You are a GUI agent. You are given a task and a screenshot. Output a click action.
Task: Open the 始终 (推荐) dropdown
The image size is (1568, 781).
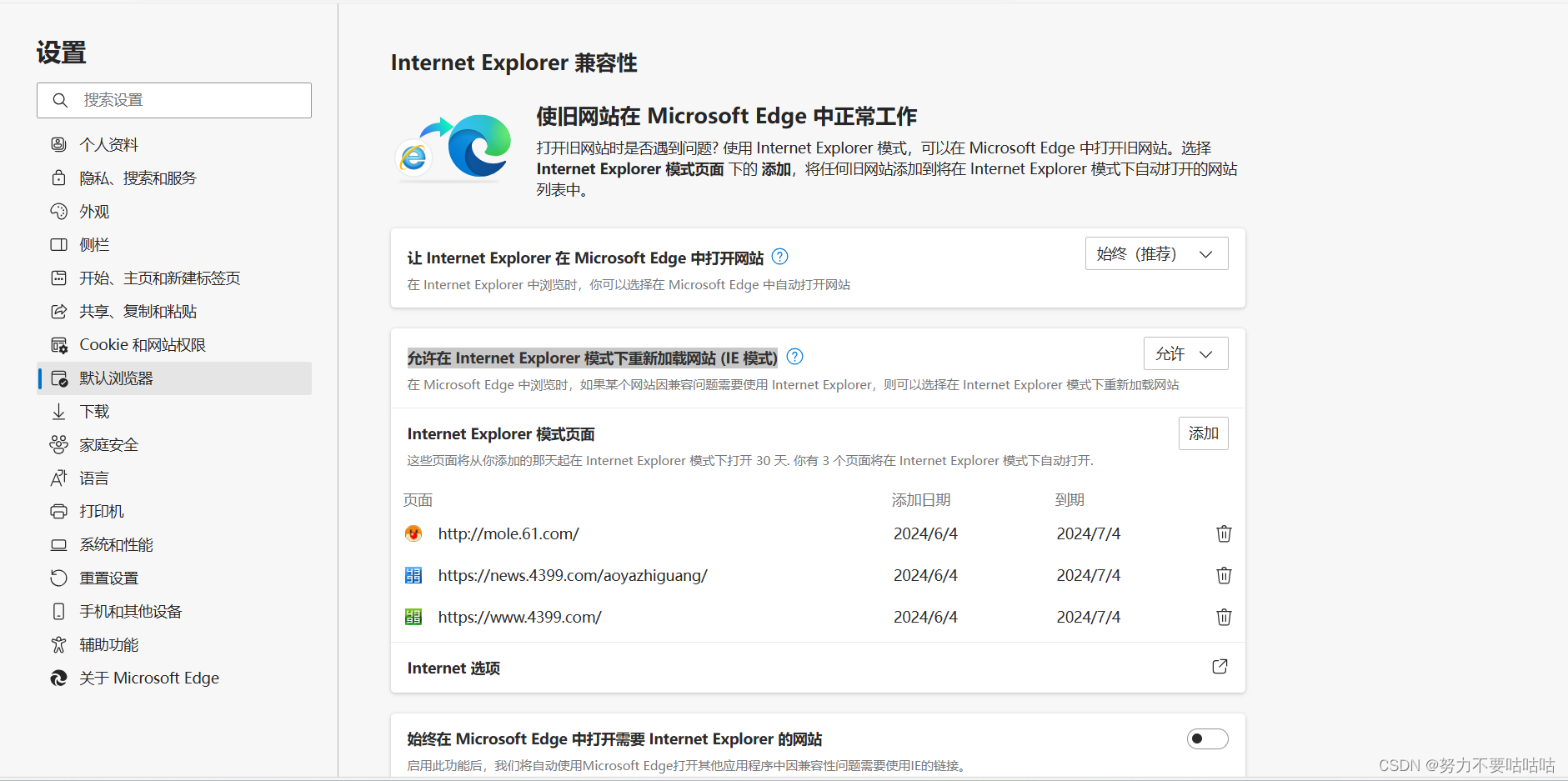[x=1155, y=254]
